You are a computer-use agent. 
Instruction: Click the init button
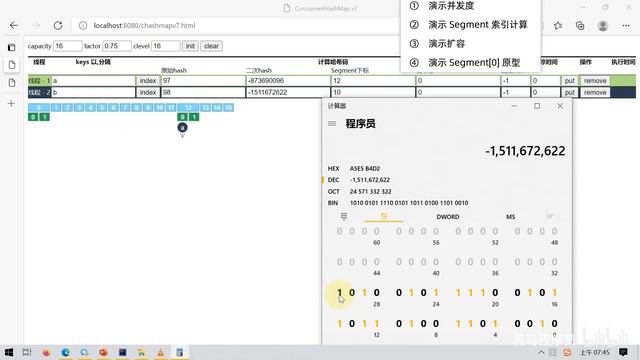(x=190, y=46)
